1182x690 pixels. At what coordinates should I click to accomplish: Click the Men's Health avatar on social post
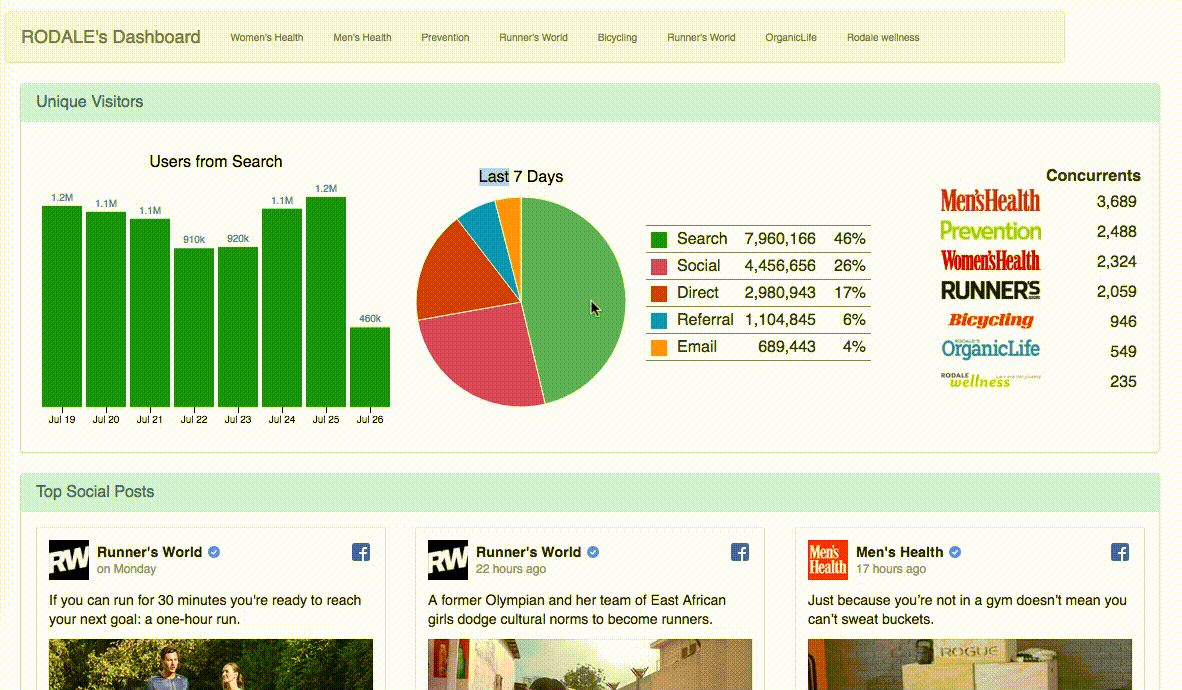coord(828,560)
